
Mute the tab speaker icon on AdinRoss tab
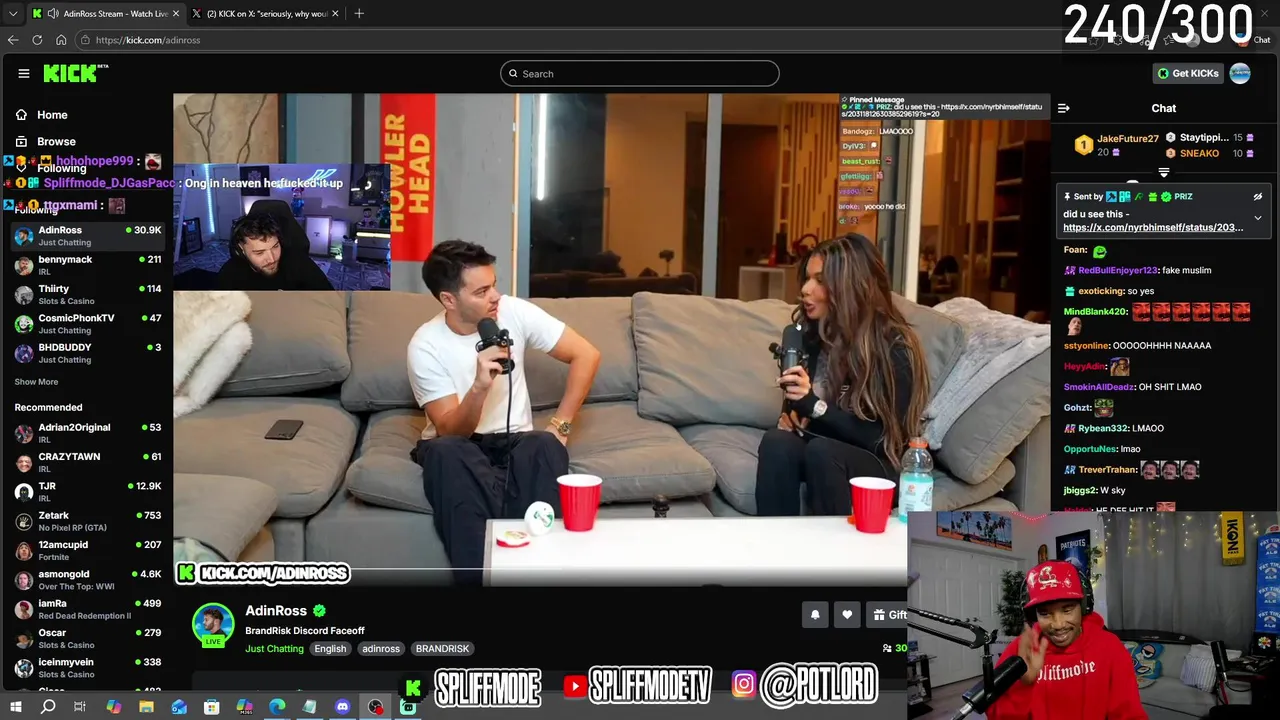(x=53, y=14)
